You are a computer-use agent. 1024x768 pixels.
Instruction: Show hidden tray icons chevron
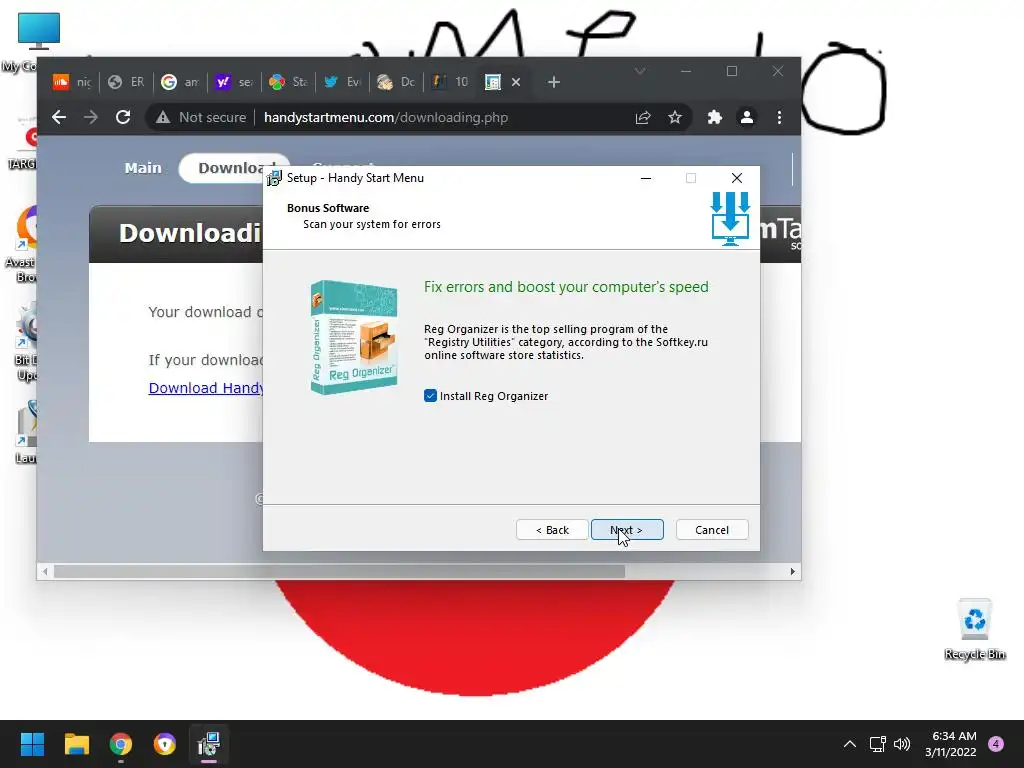coord(850,744)
